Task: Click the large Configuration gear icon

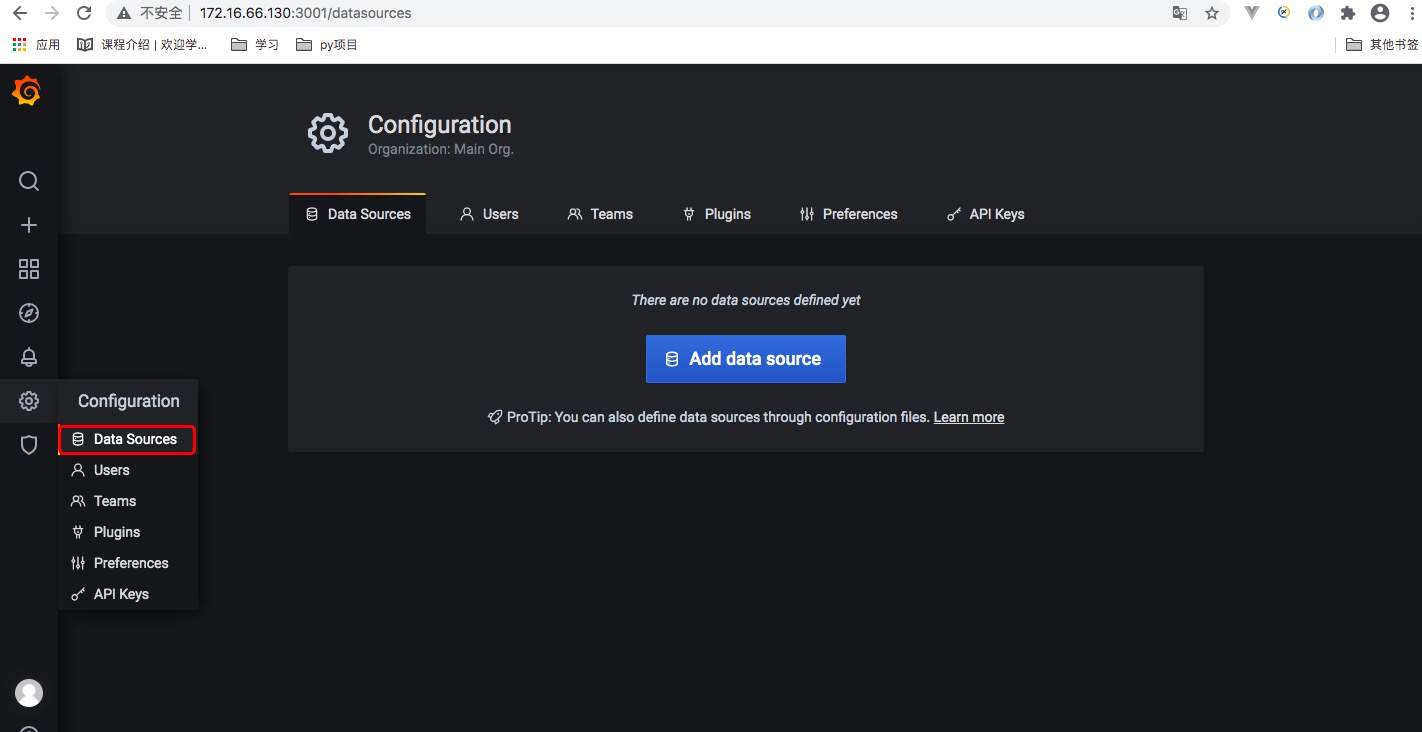Action: coord(328,133)
